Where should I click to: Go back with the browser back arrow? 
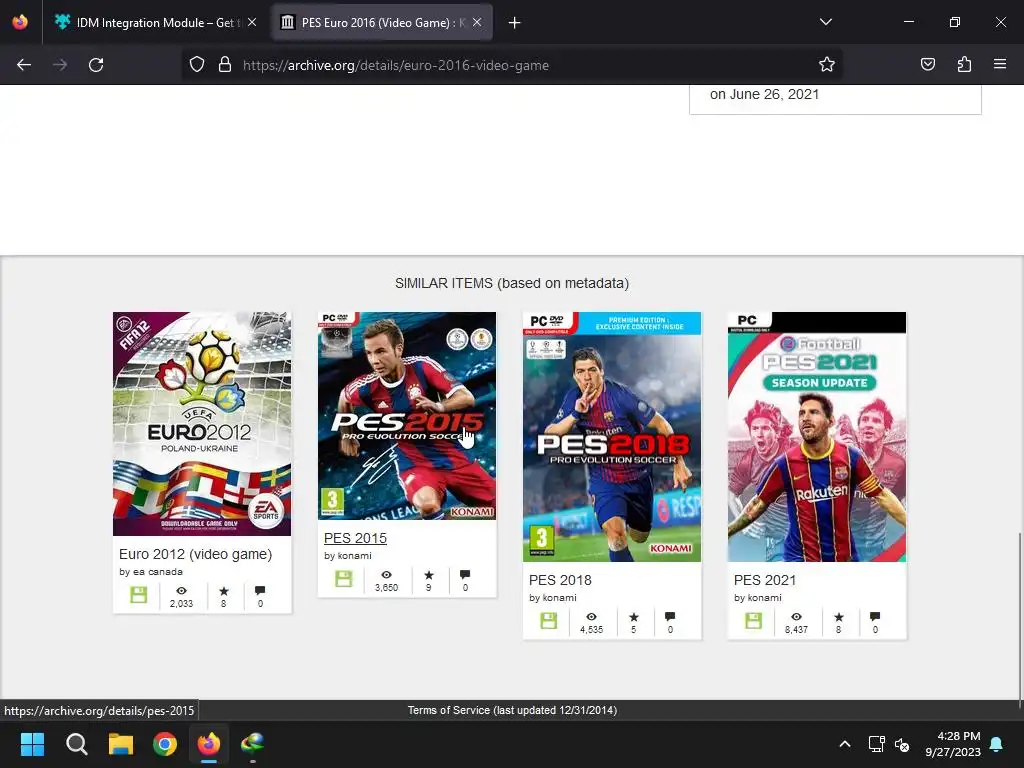(24, 65)
